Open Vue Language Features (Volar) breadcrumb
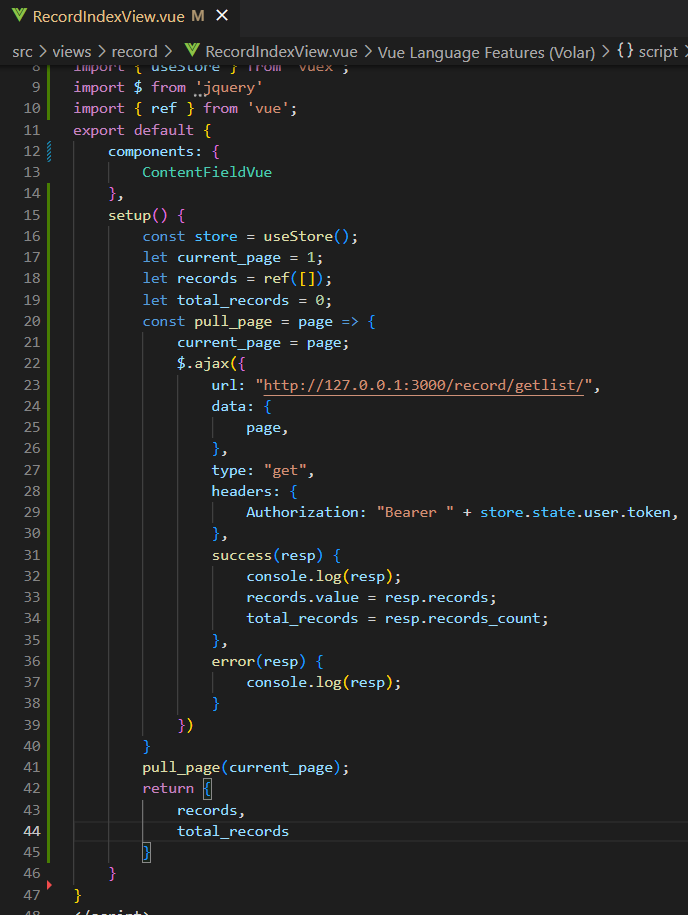This screenshot has width=688, height=915. (x=486, y=53)
